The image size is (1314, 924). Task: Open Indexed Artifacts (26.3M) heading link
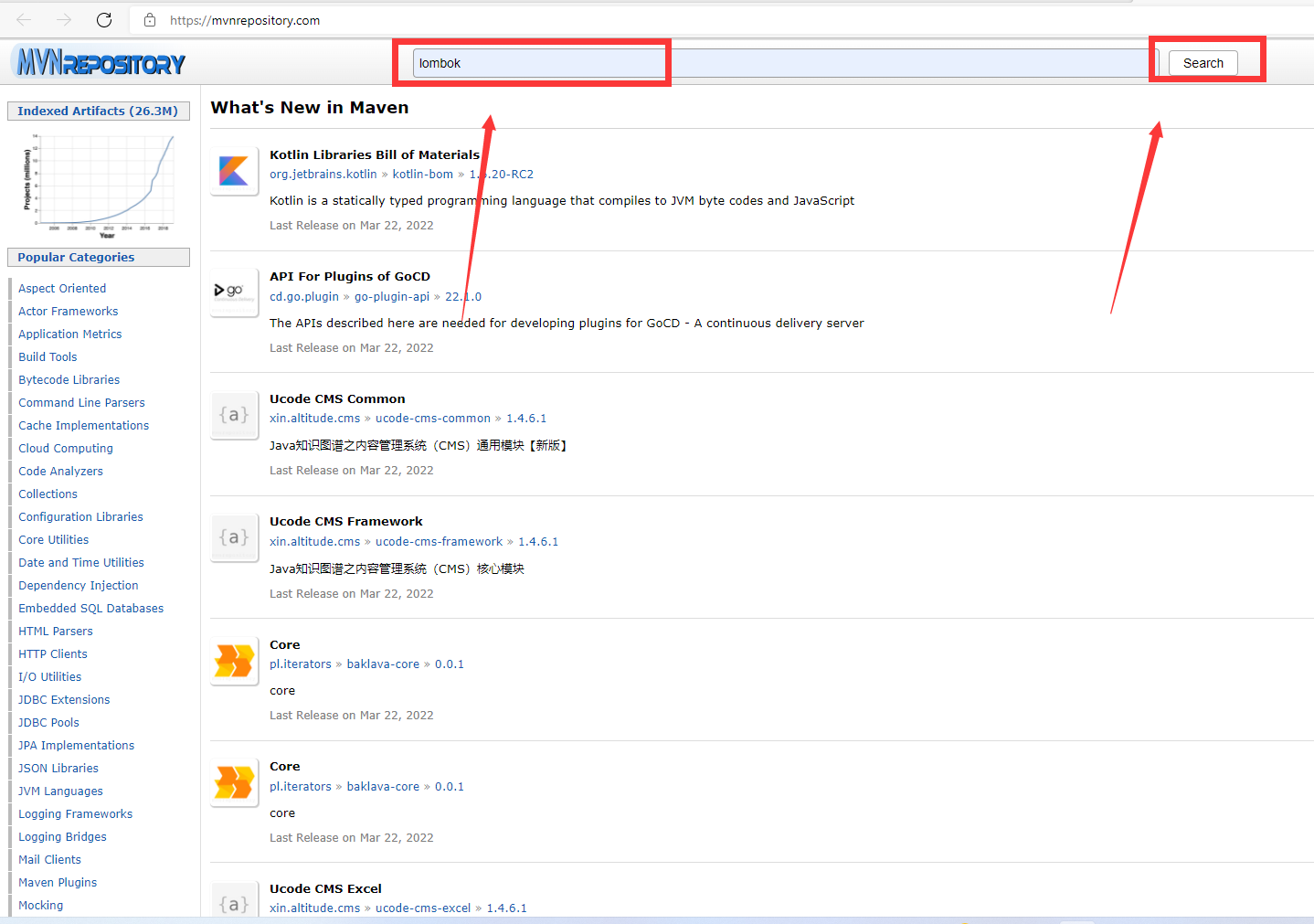(98, 111)
